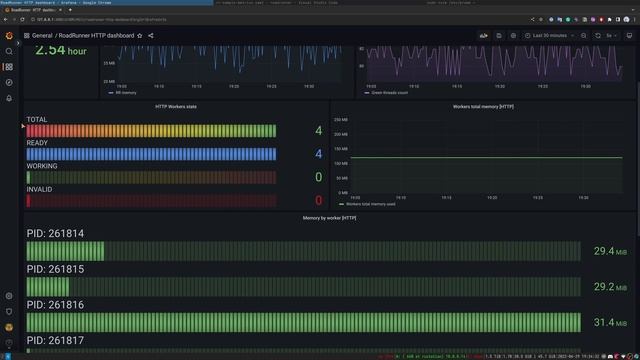Close the RoadRunner HTTP dashboard tab
640x360 pixels.
[60, 10]
